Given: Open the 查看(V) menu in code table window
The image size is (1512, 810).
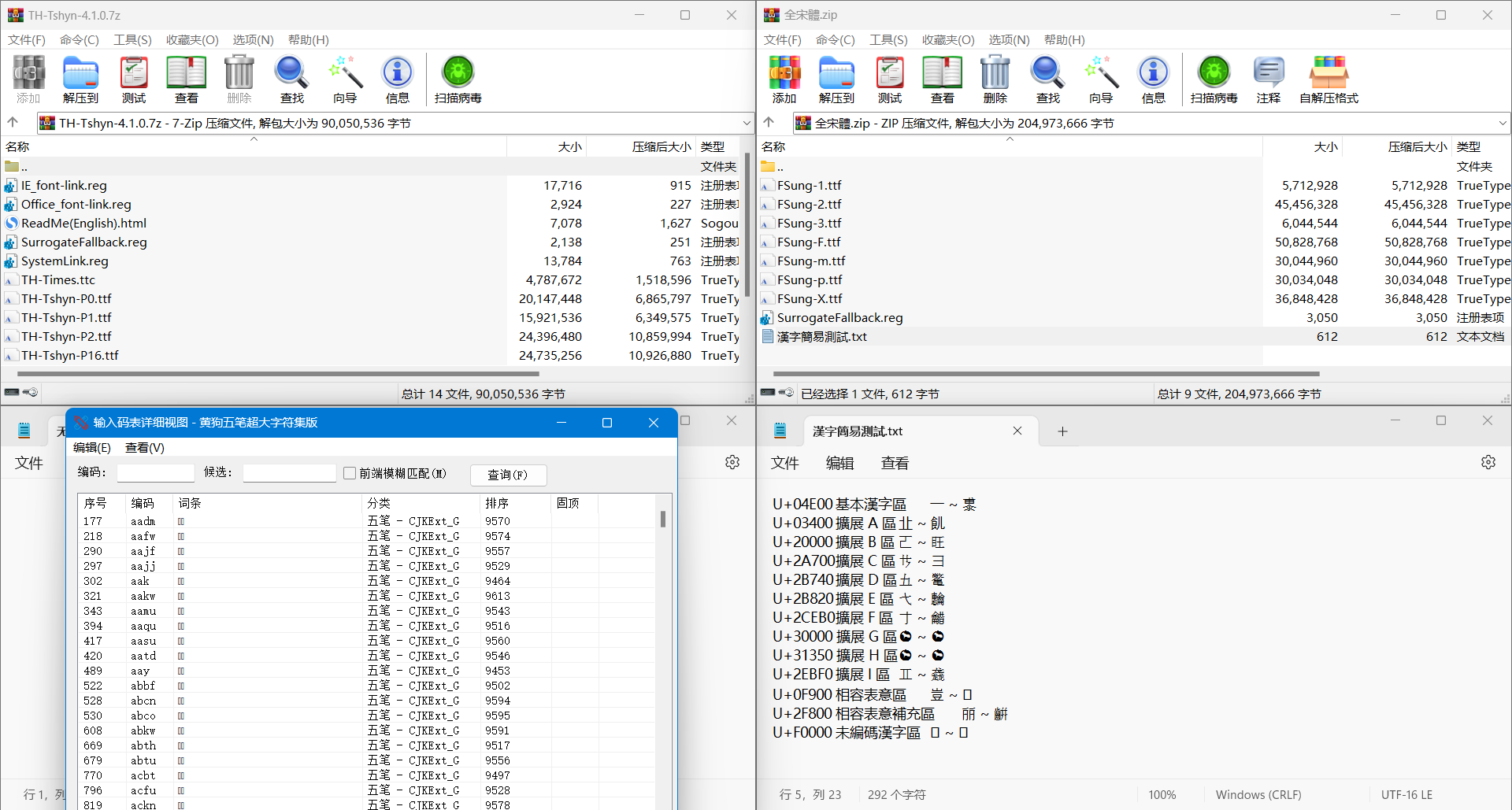Looking at the screenshot, I should point(145,447).
